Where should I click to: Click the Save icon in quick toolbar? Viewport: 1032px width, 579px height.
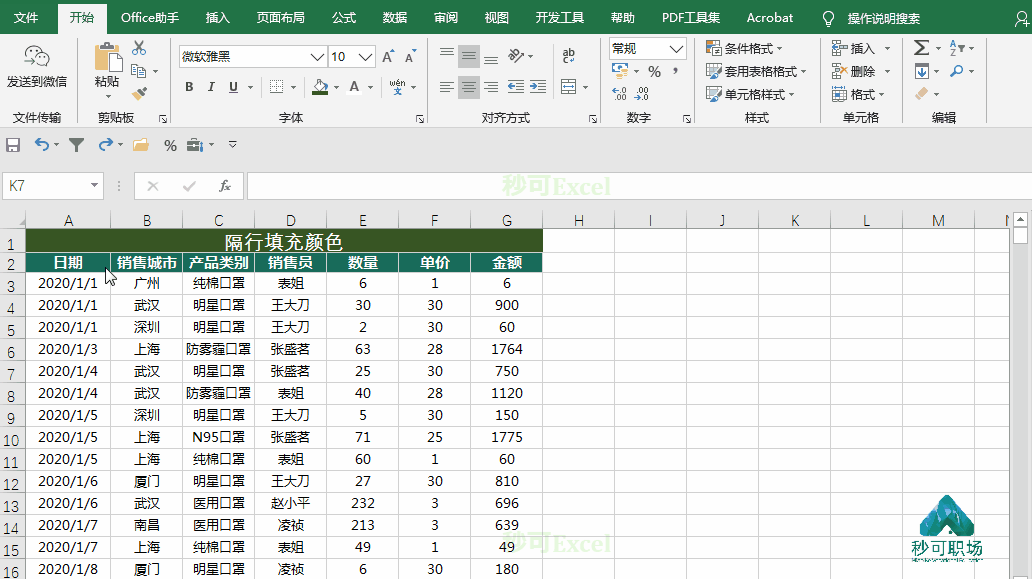13,145
